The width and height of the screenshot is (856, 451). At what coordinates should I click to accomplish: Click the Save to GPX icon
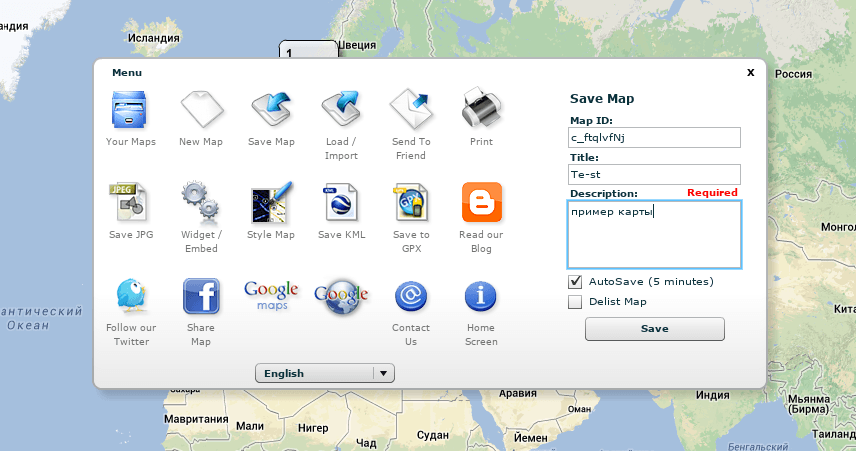click(x=410, y=203)
